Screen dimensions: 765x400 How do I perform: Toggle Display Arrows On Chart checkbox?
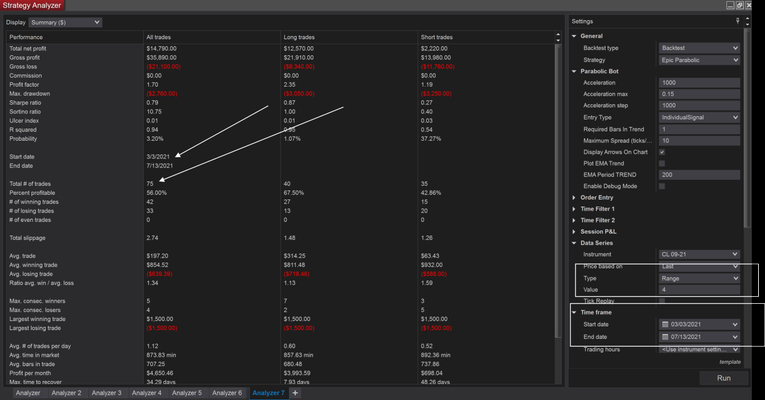[x=662, y=152]
